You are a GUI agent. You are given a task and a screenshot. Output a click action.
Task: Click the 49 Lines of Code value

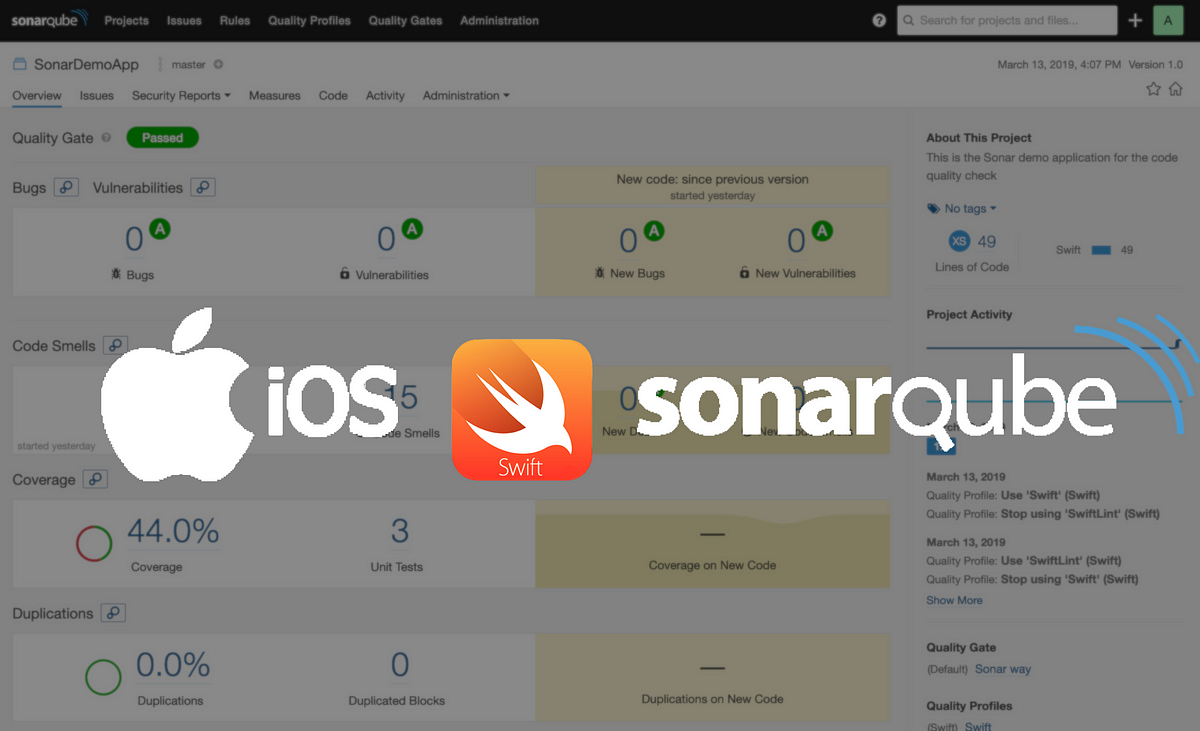(987, 241)
